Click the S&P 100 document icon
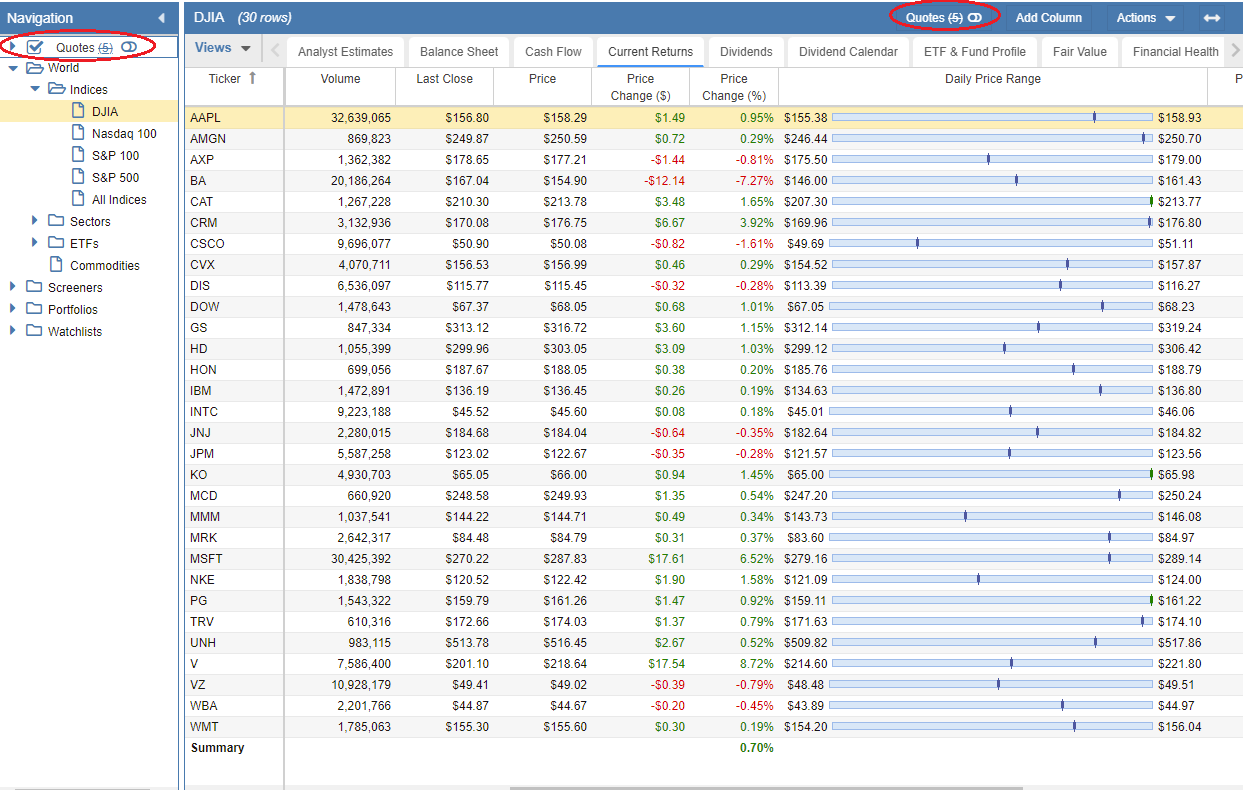Screen dimensions: 1243x790 (x=78, y=155)
